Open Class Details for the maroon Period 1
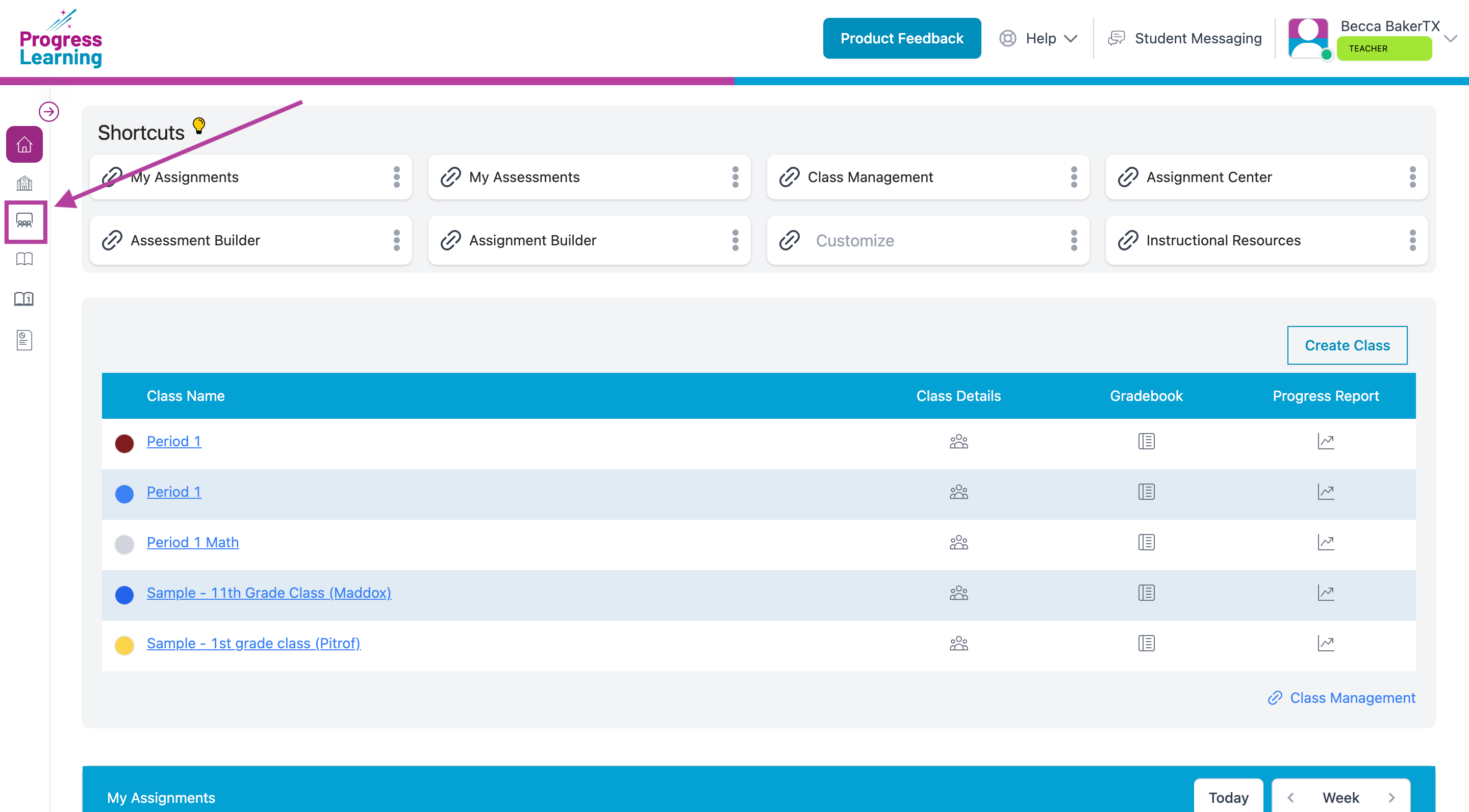The height and width of the screenshot is (812, 1469). (x=958, y=441)
